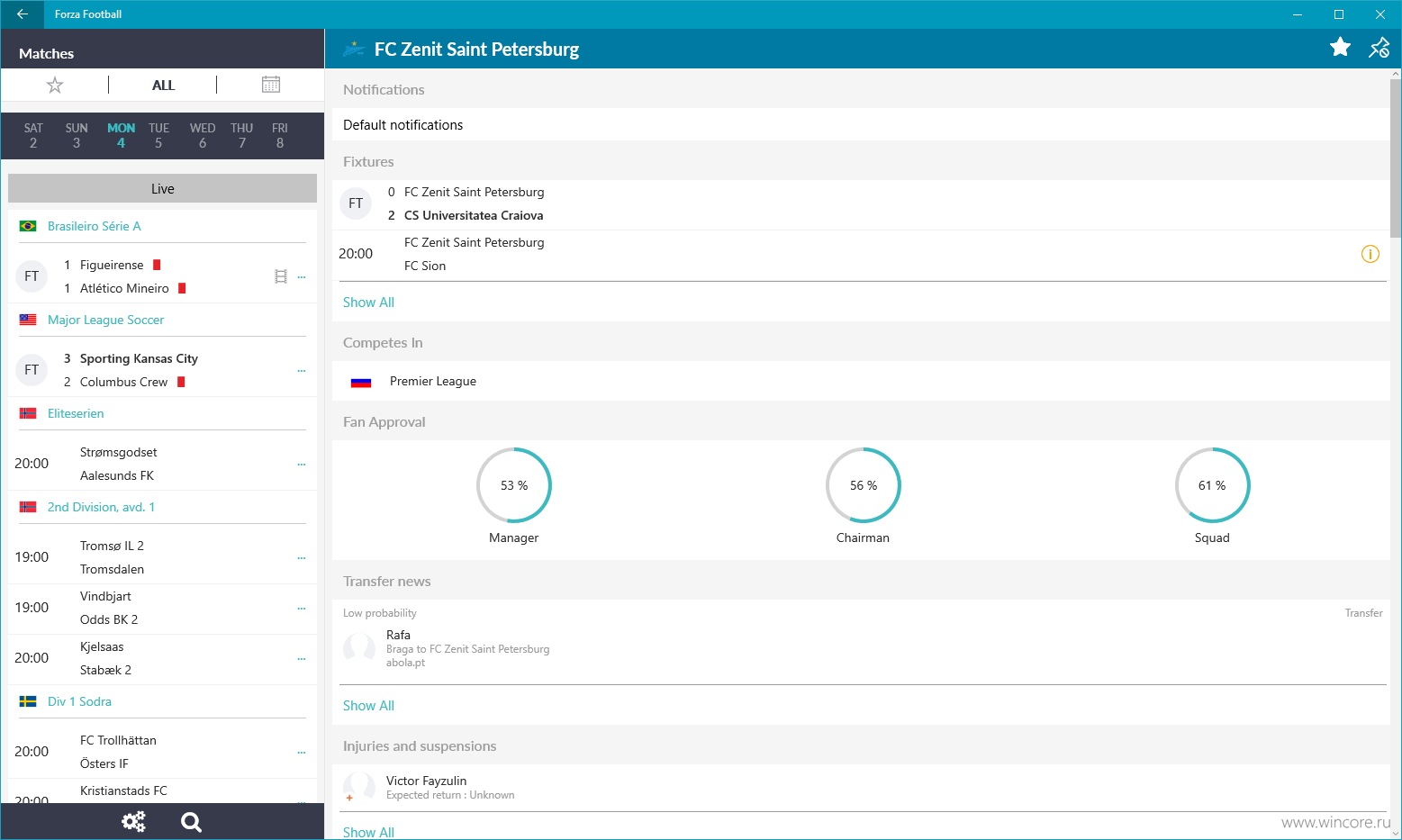Show All transfer news
This screenshot has height=840, width=1402.
click(x=368, y=706)
